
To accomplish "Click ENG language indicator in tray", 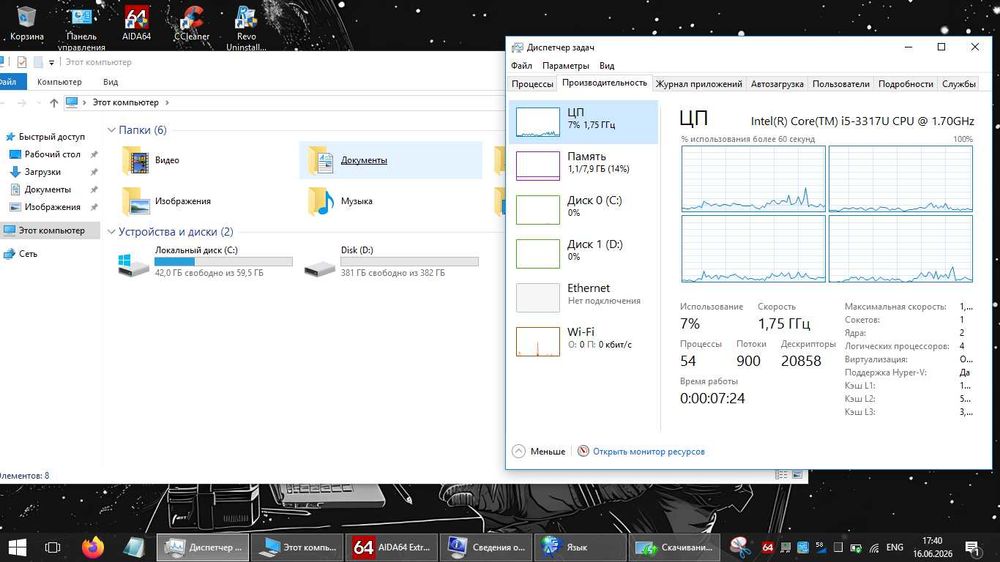I will point(895,547).
